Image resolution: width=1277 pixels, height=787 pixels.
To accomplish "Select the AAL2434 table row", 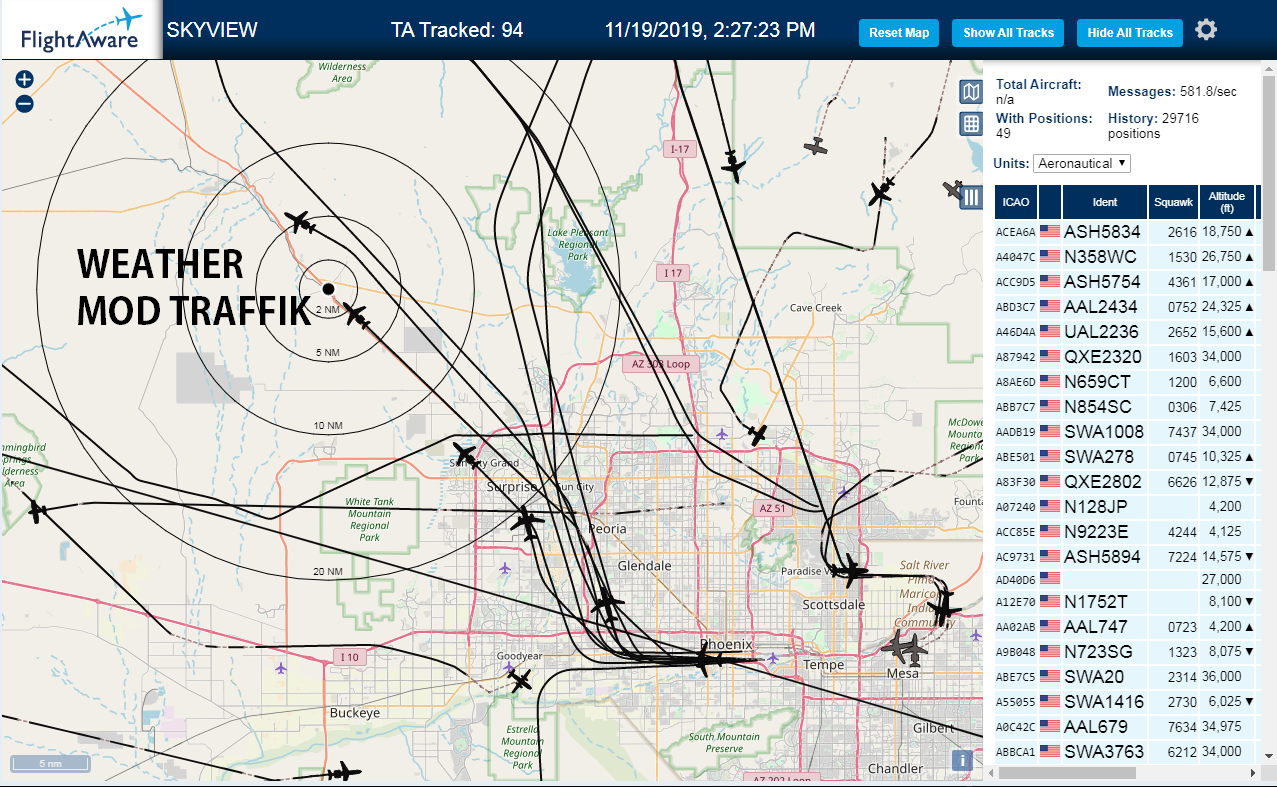I will 1126,306.
